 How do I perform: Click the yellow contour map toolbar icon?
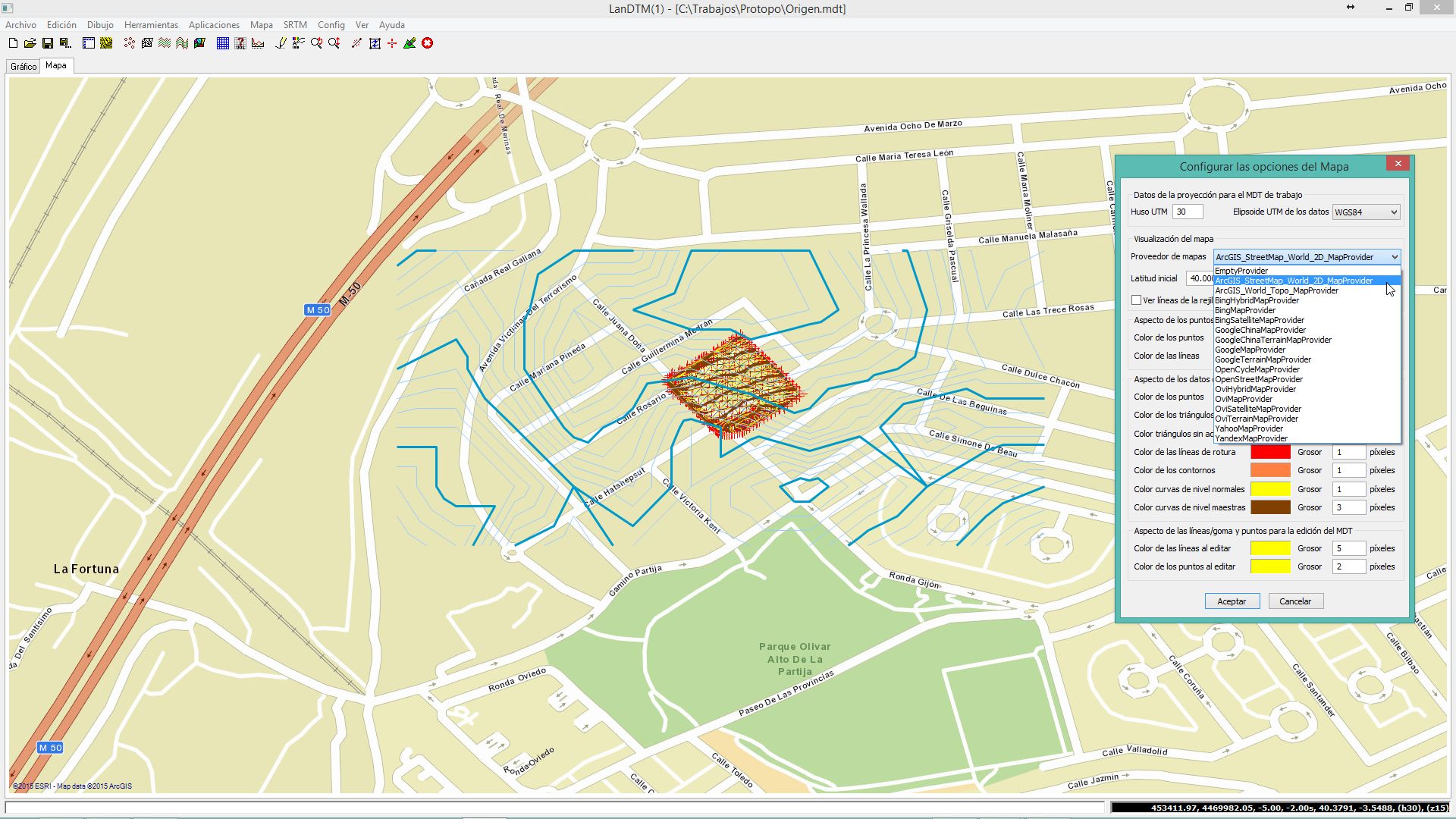coord(106,43)
